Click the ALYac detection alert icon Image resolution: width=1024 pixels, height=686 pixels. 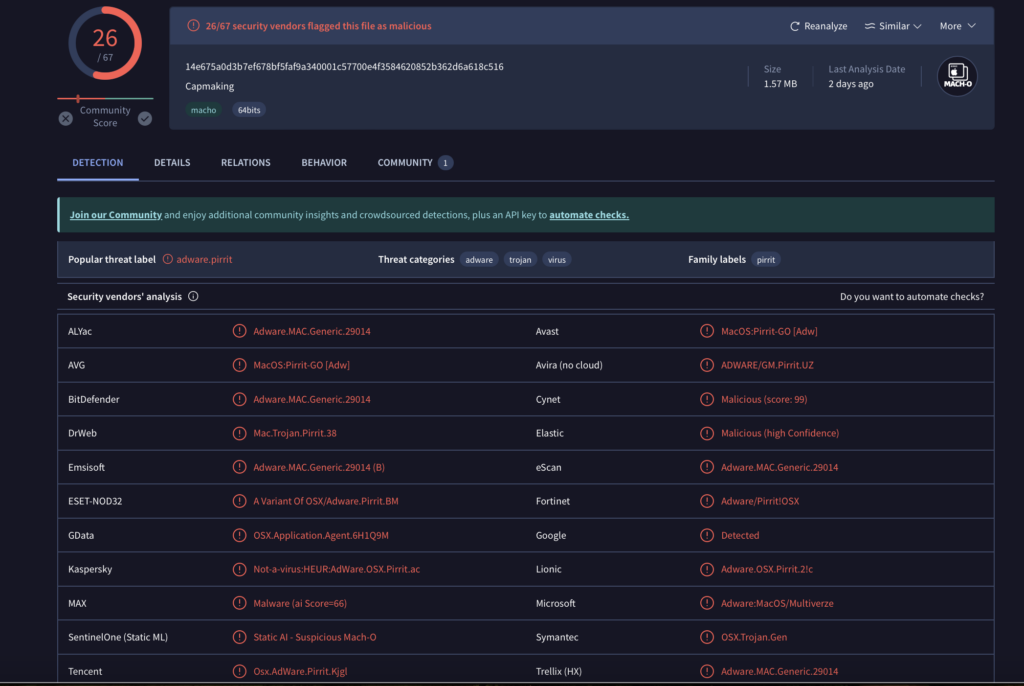(239, 331)
